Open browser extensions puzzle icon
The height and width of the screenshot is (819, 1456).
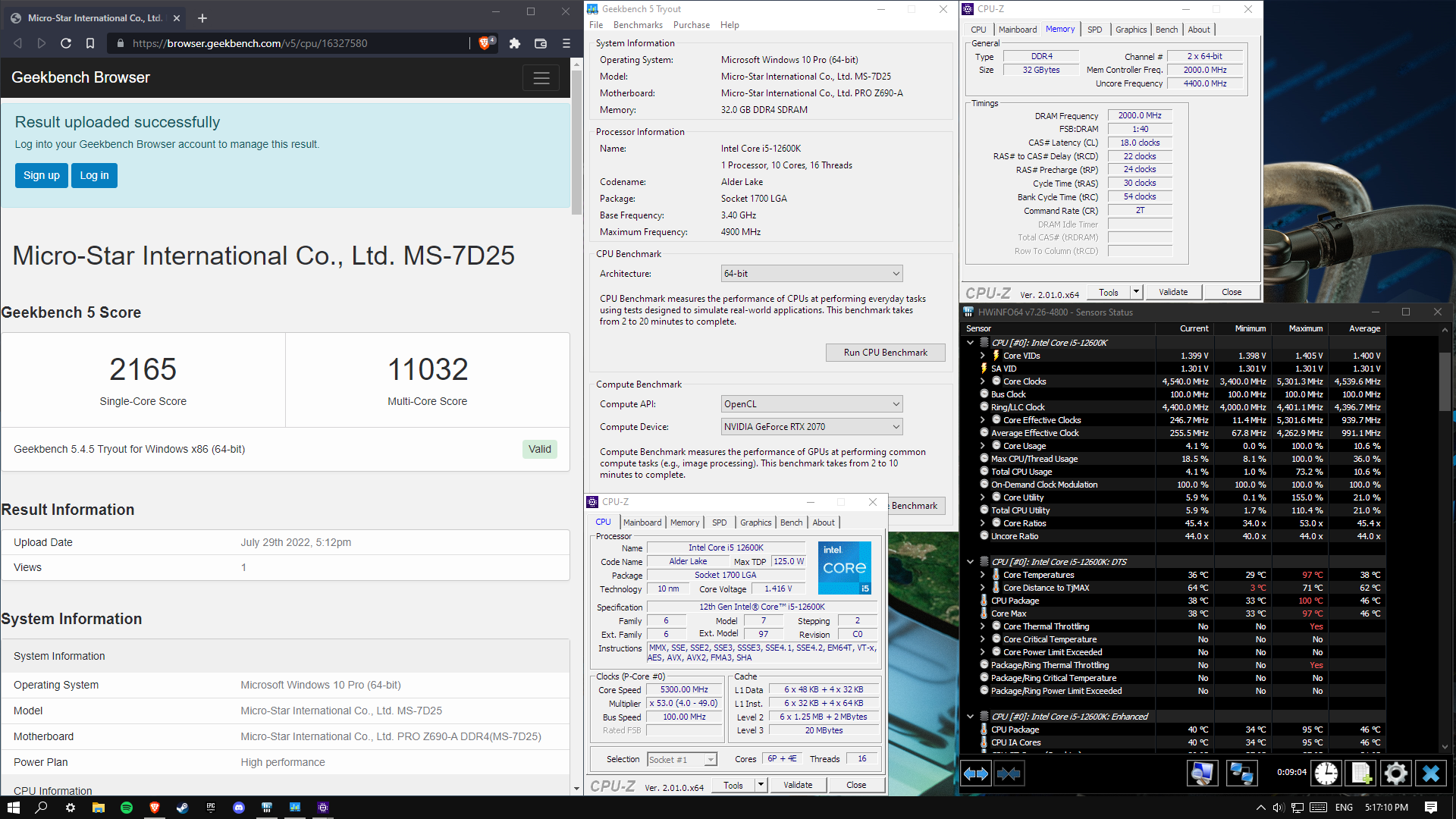pyautogui.click(x=515, y=43)
